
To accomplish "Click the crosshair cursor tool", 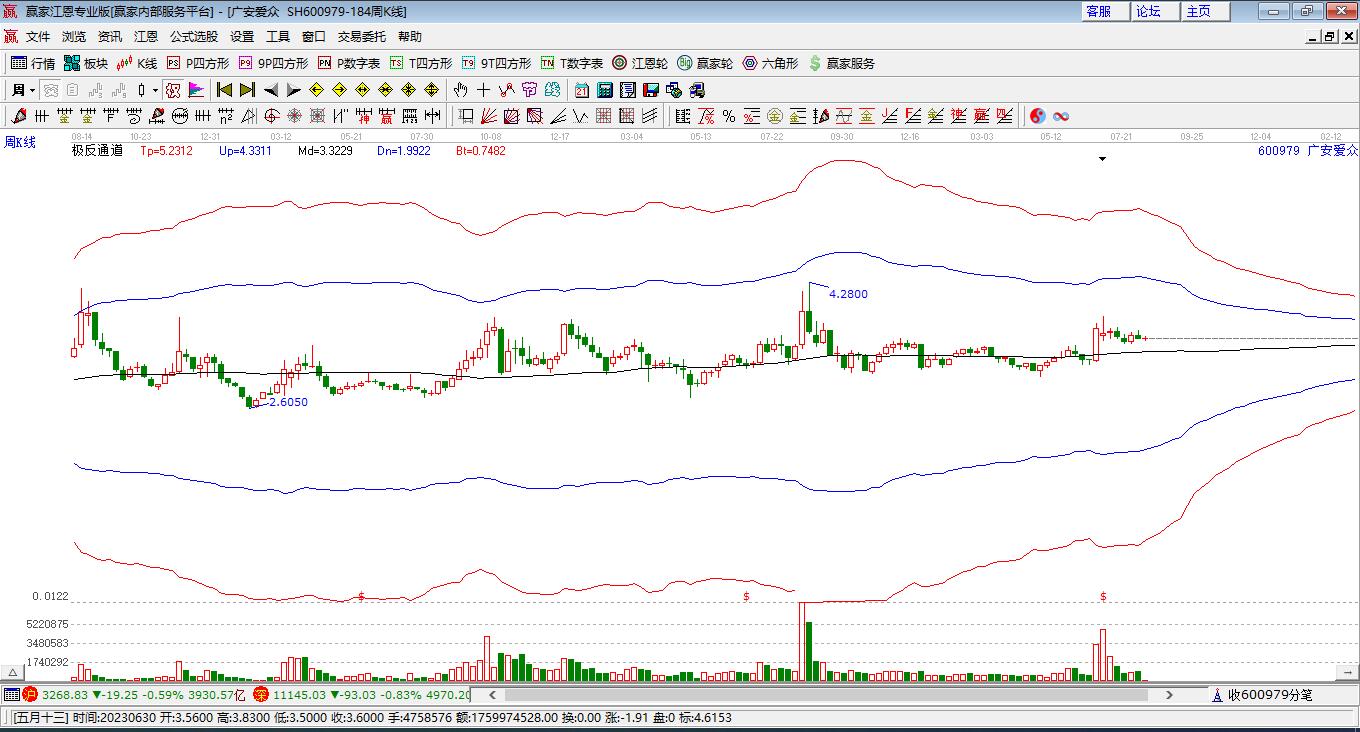I will coord(484,90).
